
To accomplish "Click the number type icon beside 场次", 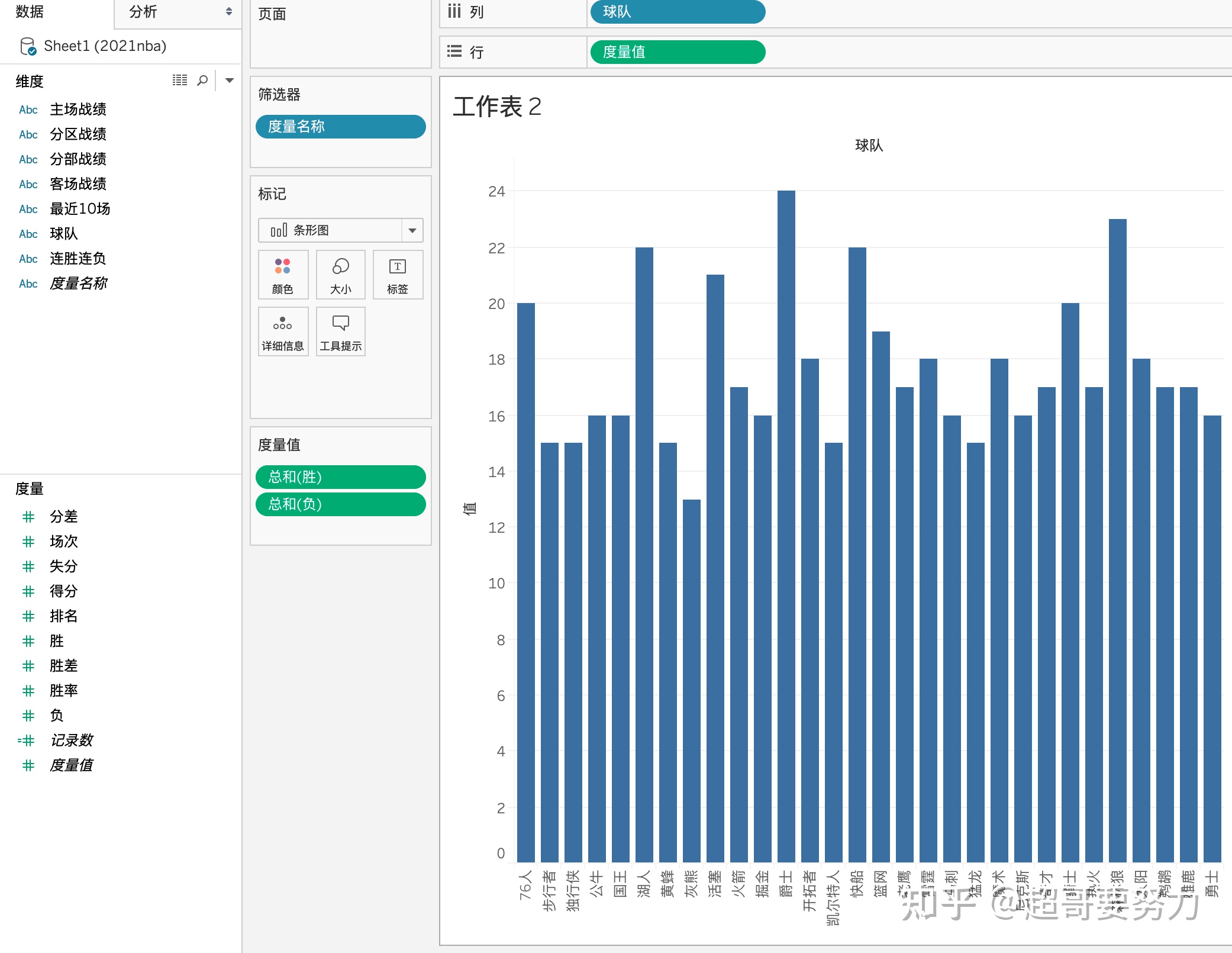I will (x=28, y=542).
